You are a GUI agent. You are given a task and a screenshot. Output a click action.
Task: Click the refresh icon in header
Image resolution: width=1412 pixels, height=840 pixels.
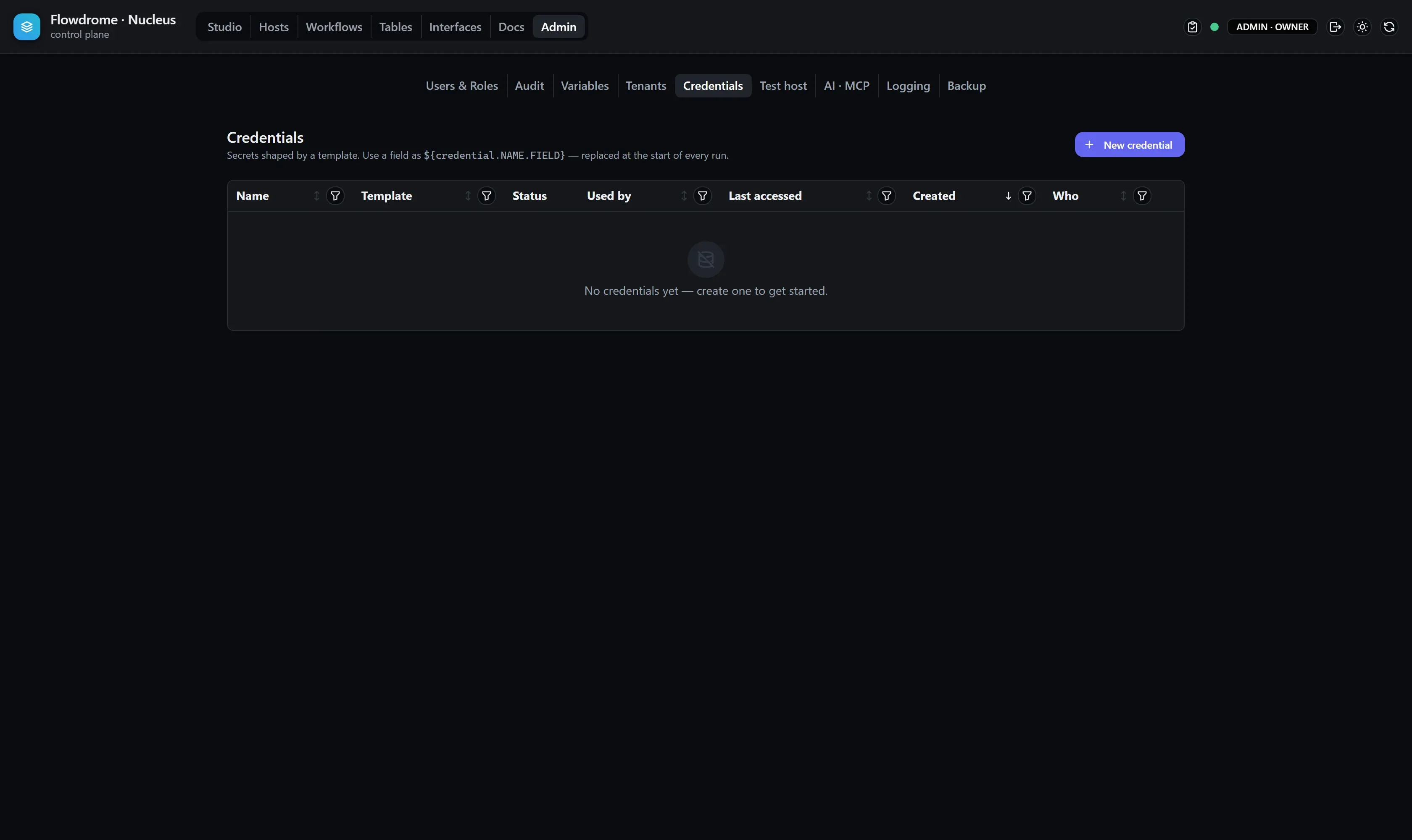(x=1389, y=26)
